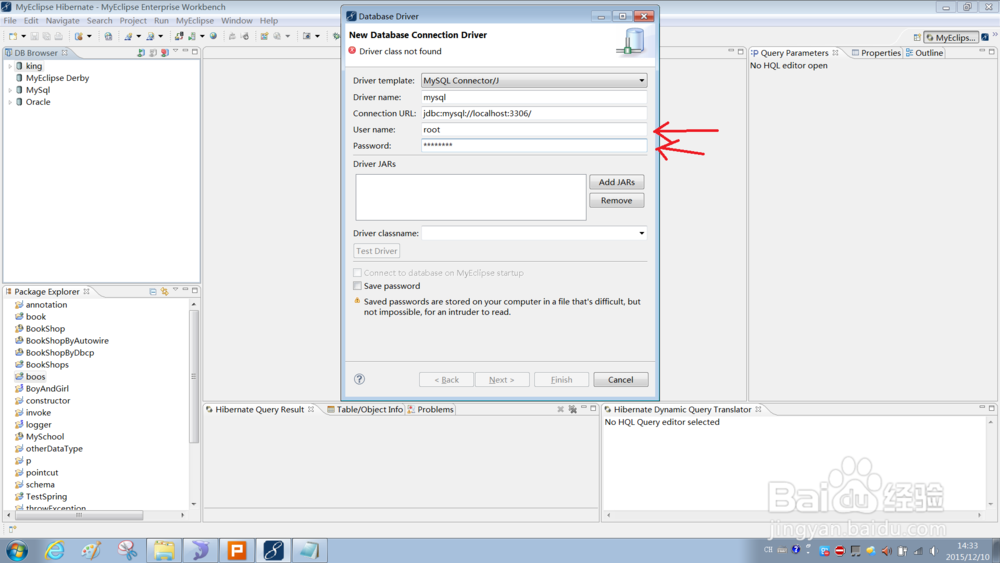The image size is (1000, 563).
Task: Switch to the Outline tab
Action: pos(924,53)
